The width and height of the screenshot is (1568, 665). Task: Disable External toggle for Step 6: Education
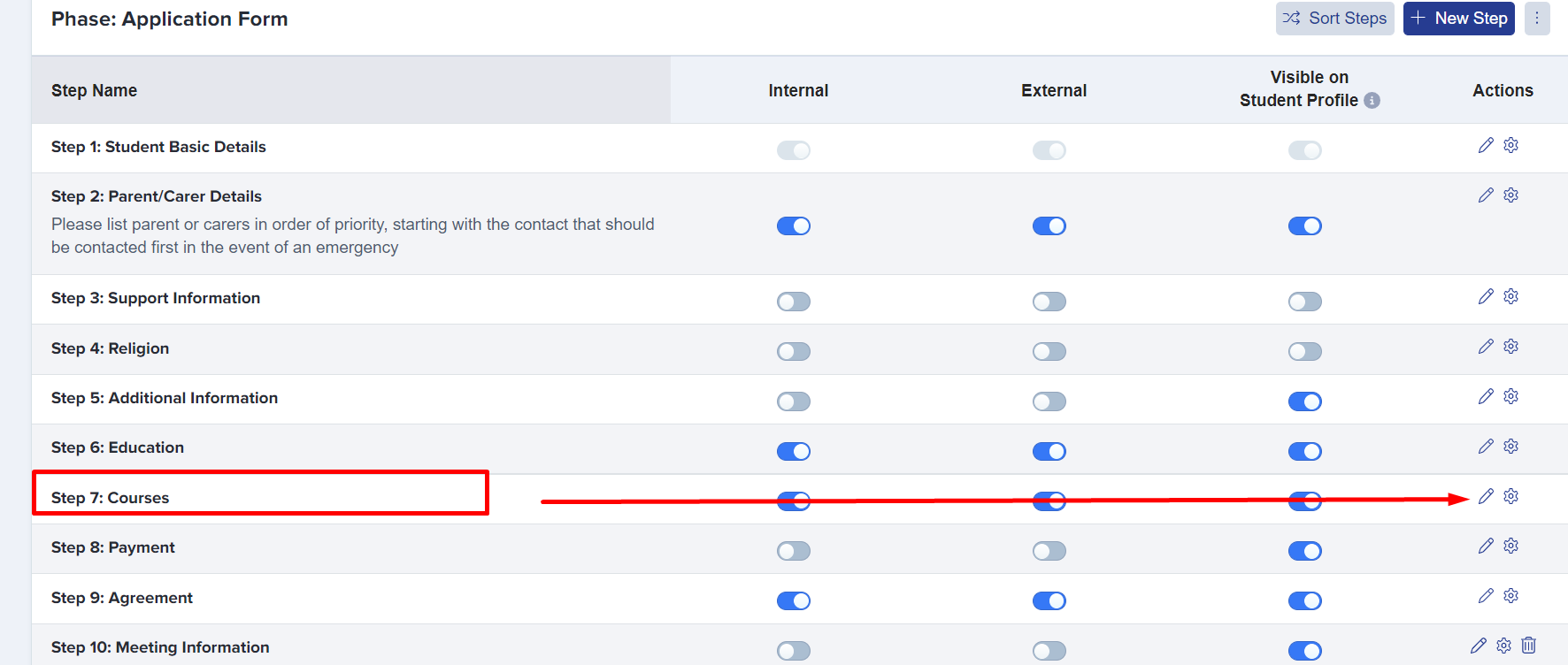1049,451
